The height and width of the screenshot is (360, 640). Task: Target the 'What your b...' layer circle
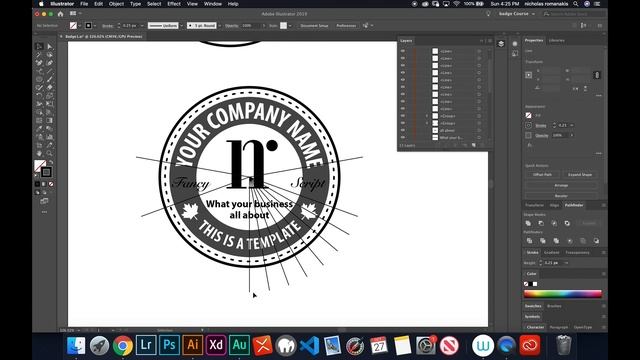tap(479, 138)
